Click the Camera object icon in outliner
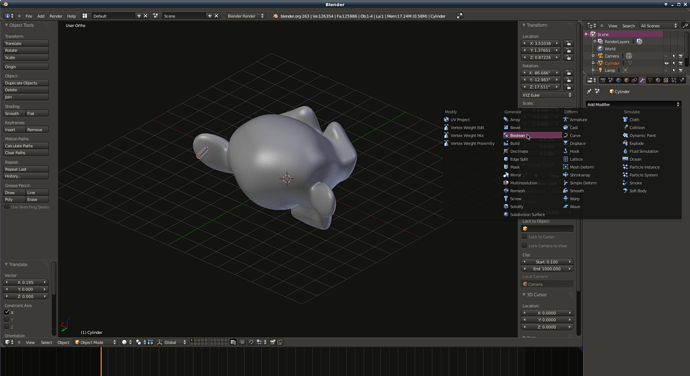 600,56
